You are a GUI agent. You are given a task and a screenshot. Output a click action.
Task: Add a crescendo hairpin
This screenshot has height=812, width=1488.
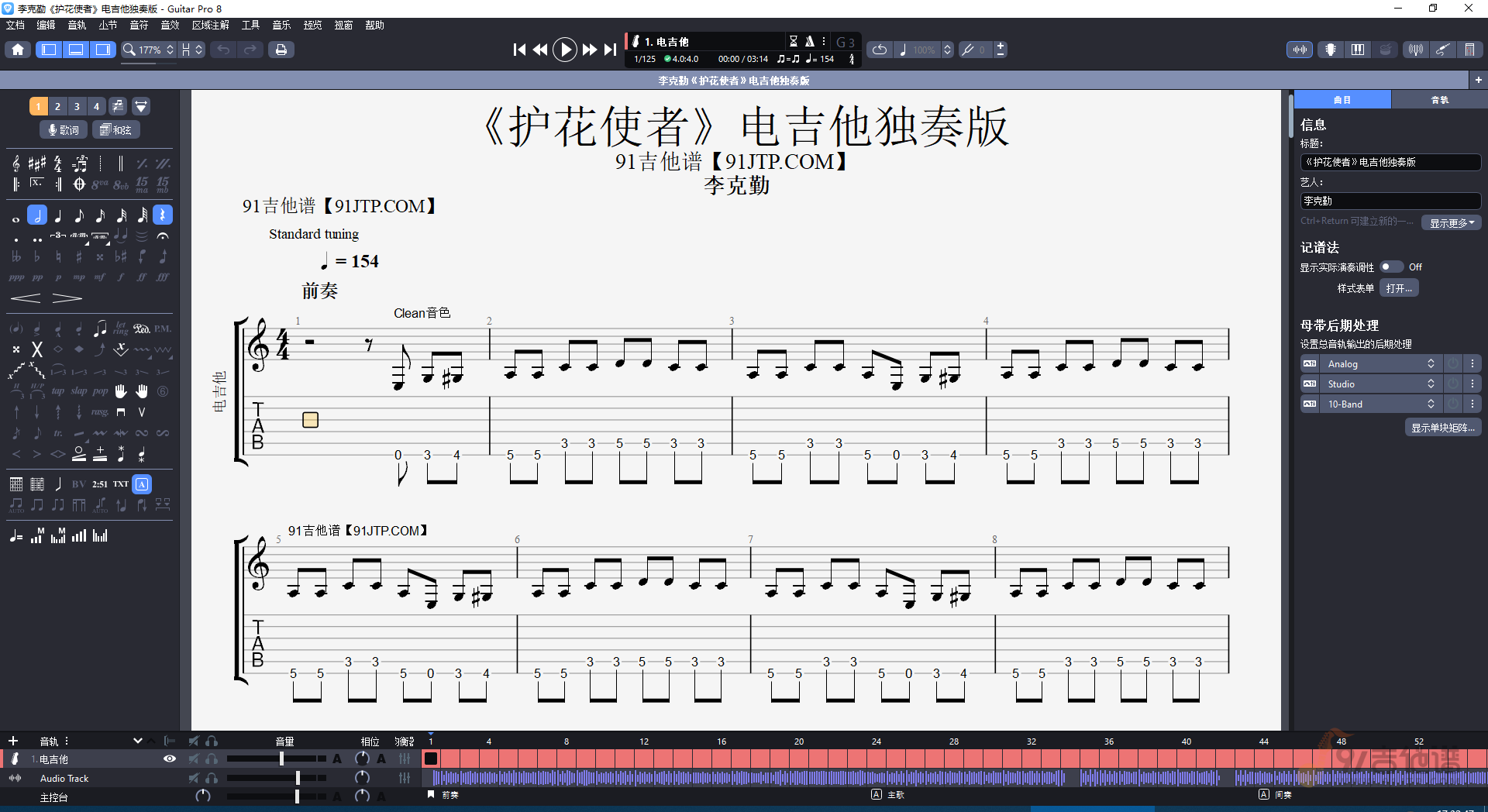(26, 298)
